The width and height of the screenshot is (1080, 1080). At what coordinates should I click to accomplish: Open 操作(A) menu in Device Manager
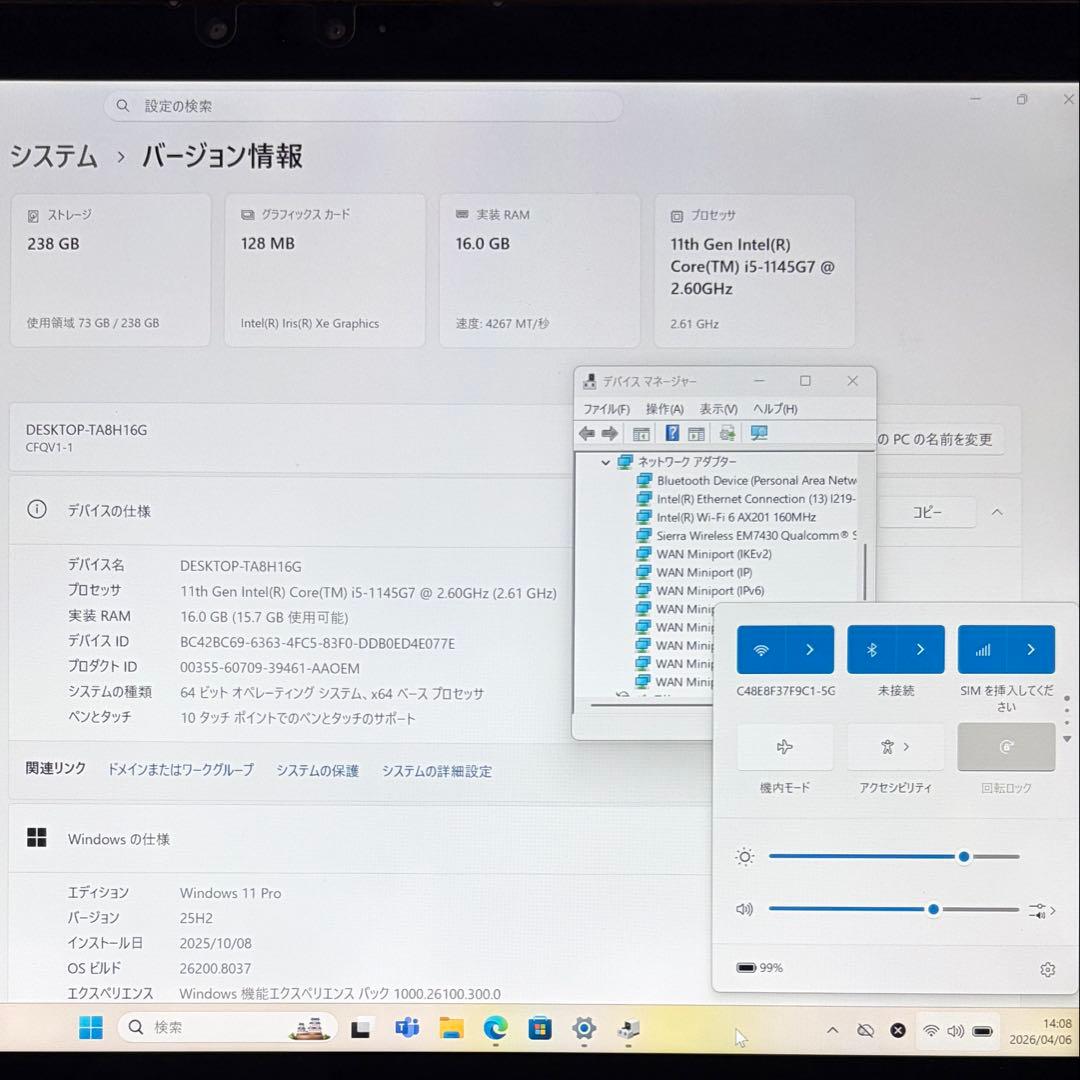(665, 409)
